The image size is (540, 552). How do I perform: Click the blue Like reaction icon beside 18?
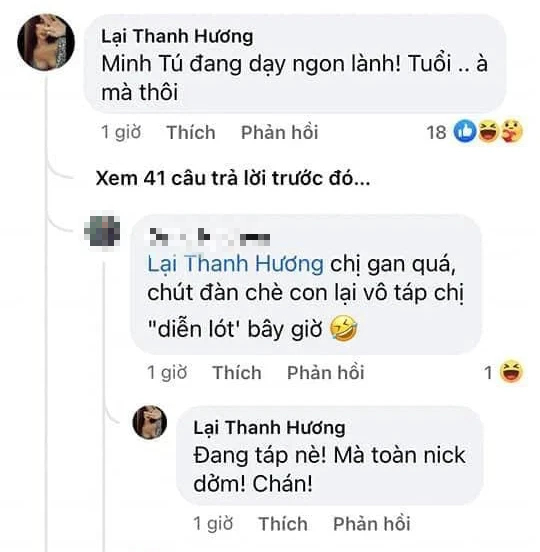[x=465, y=132]
